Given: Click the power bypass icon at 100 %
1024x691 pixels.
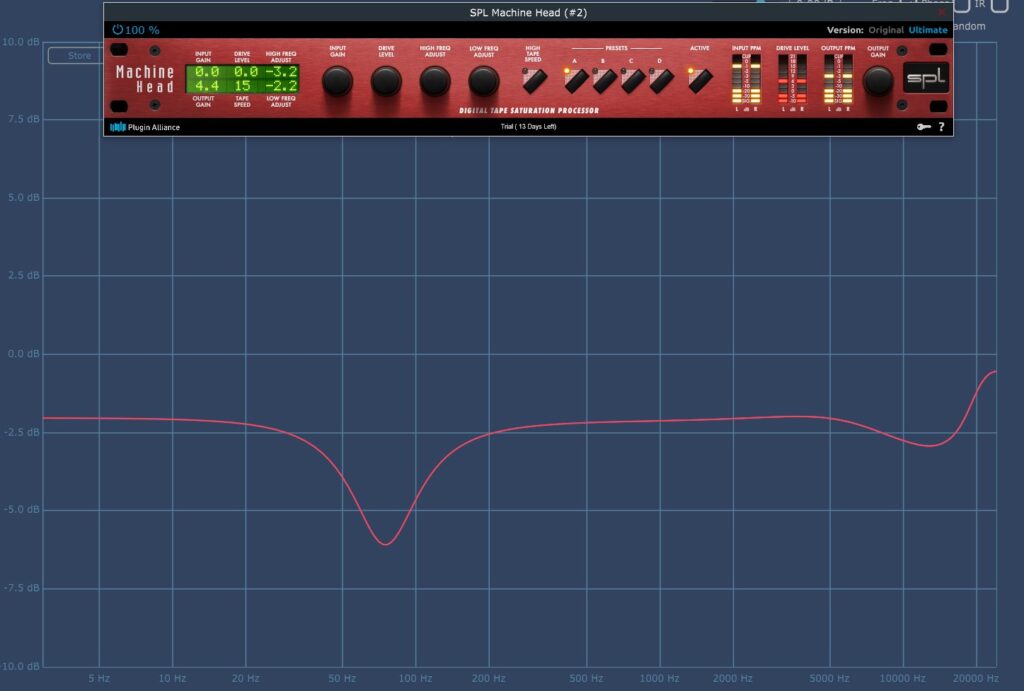Looking at the screenshot, I should tap(118, 30).
